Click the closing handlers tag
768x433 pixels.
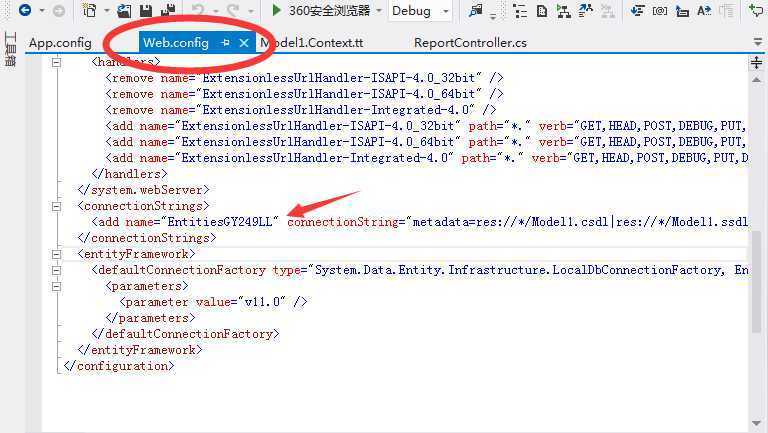129,174
